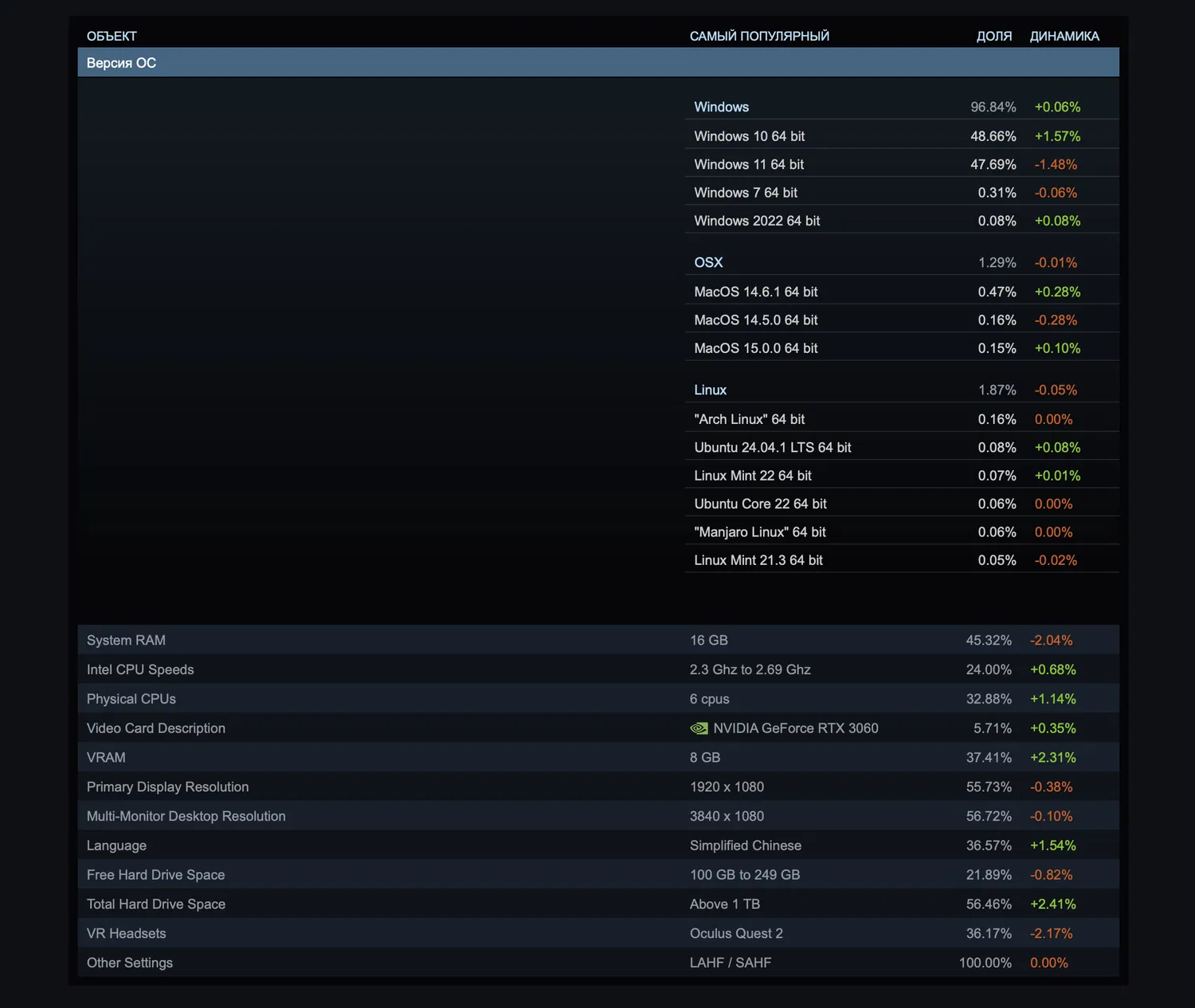Click the ДОЛЯ column header
1195x1008 pixels.
pos(994,36)
